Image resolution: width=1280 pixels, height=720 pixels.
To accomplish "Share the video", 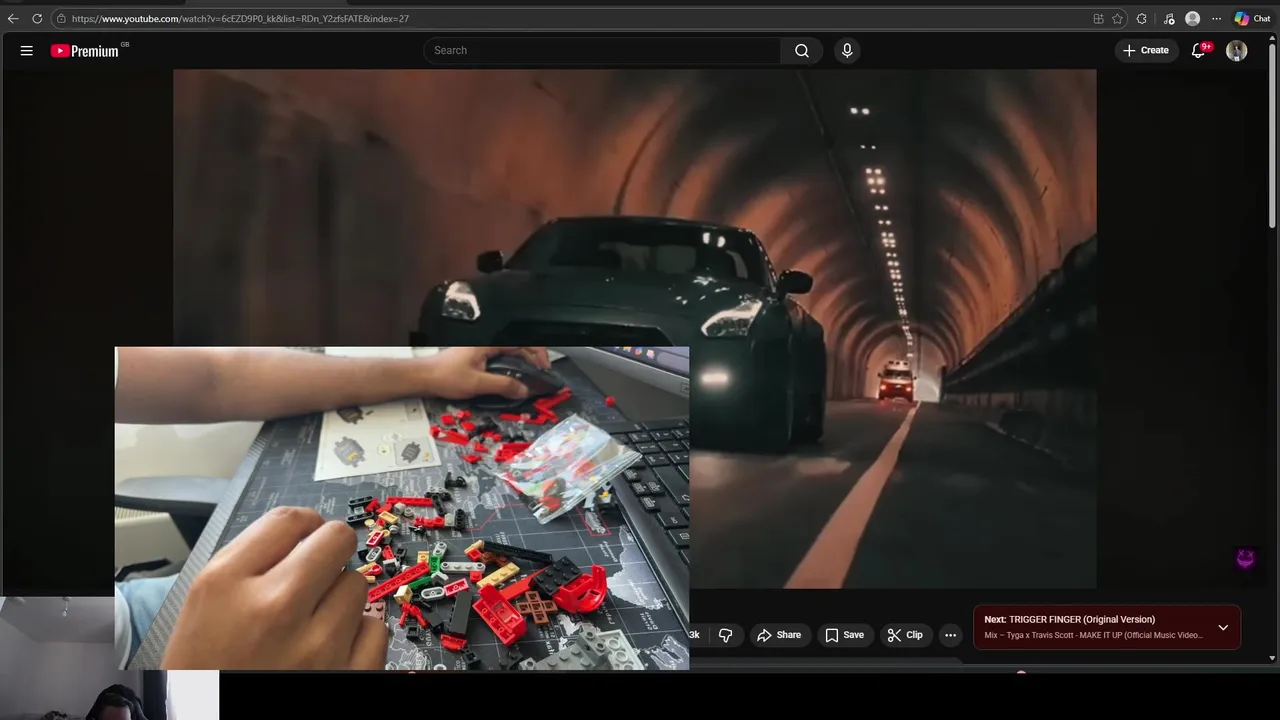I will (779, 635).
